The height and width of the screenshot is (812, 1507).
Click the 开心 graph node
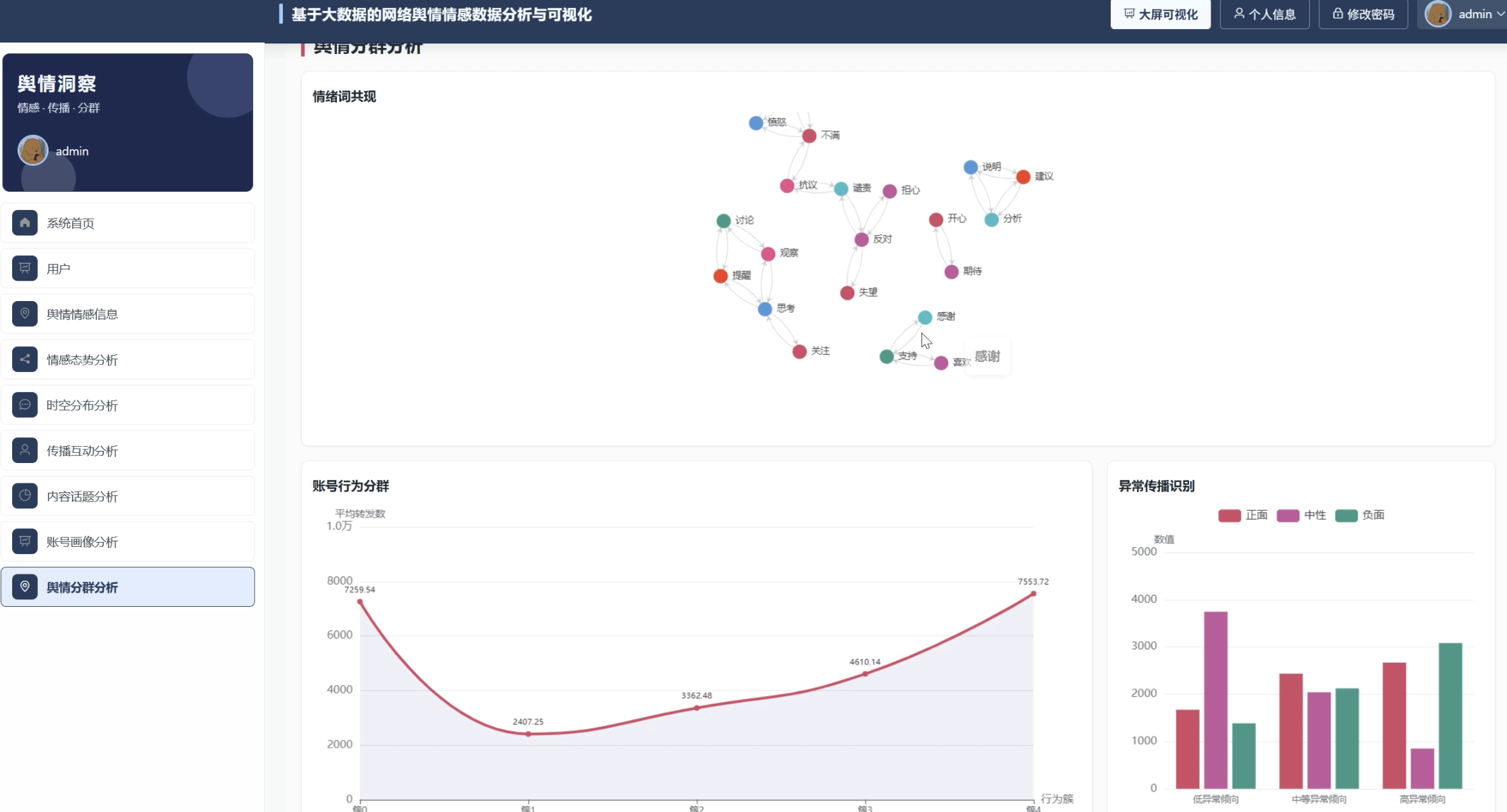click(936, 219)
